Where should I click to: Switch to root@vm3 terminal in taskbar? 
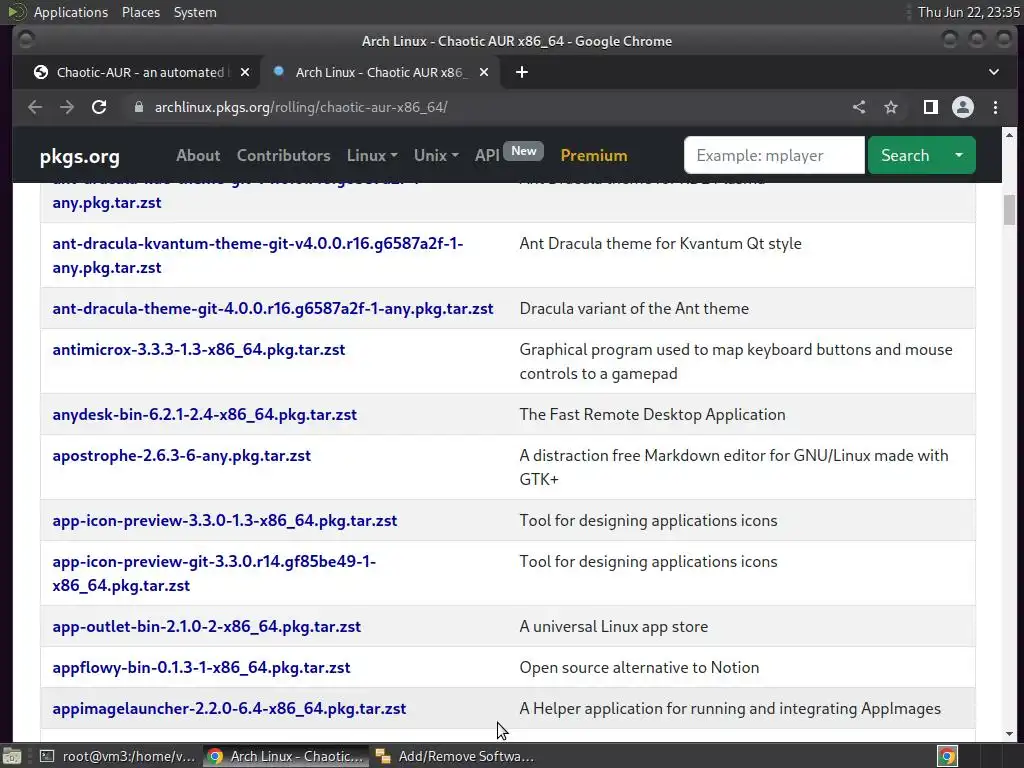pyautogui.click(x=118, y=756)
